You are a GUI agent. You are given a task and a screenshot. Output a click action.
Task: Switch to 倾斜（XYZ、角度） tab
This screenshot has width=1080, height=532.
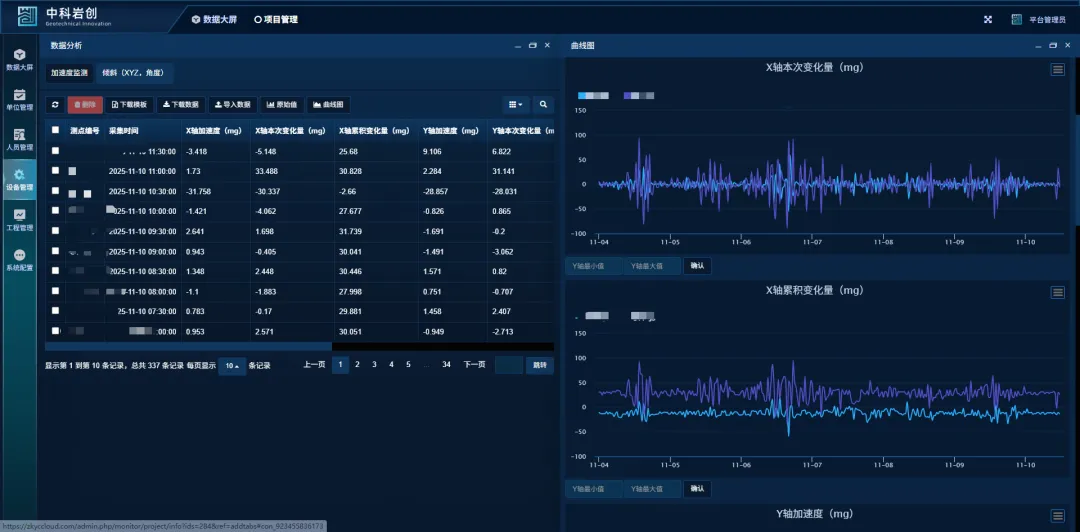point(136,73)
